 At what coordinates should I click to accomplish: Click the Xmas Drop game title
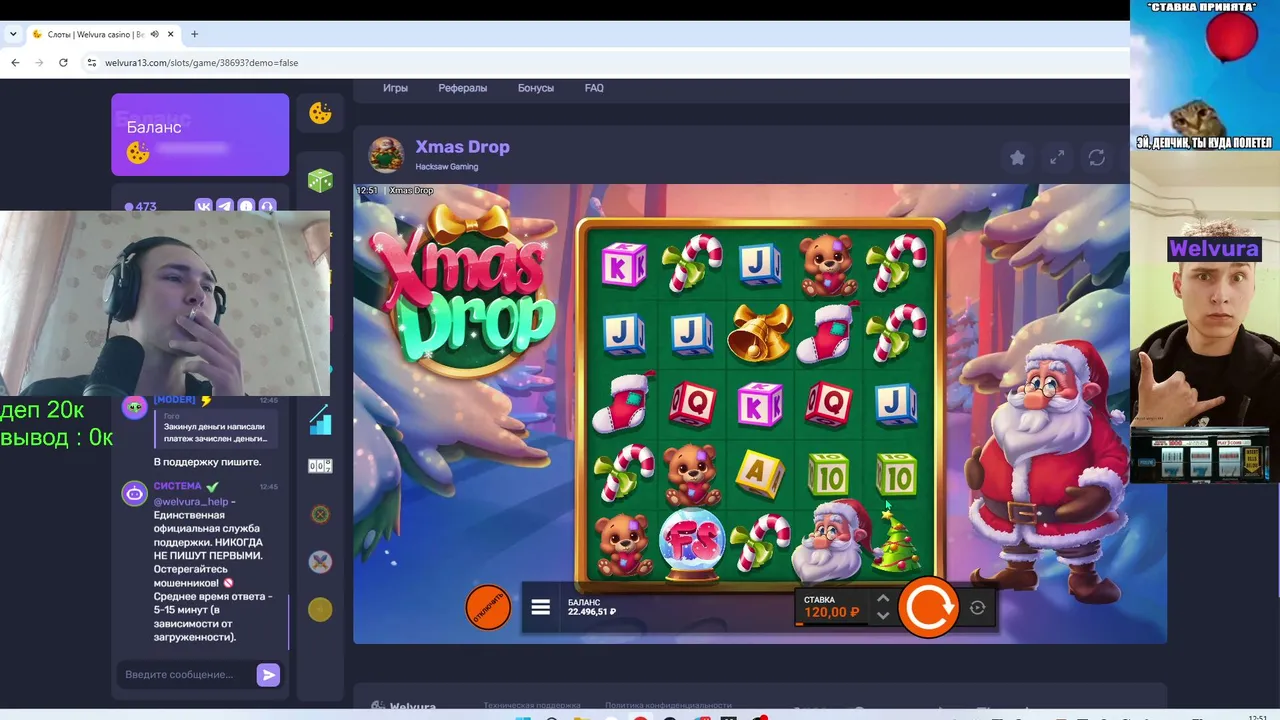coord(462,147)
